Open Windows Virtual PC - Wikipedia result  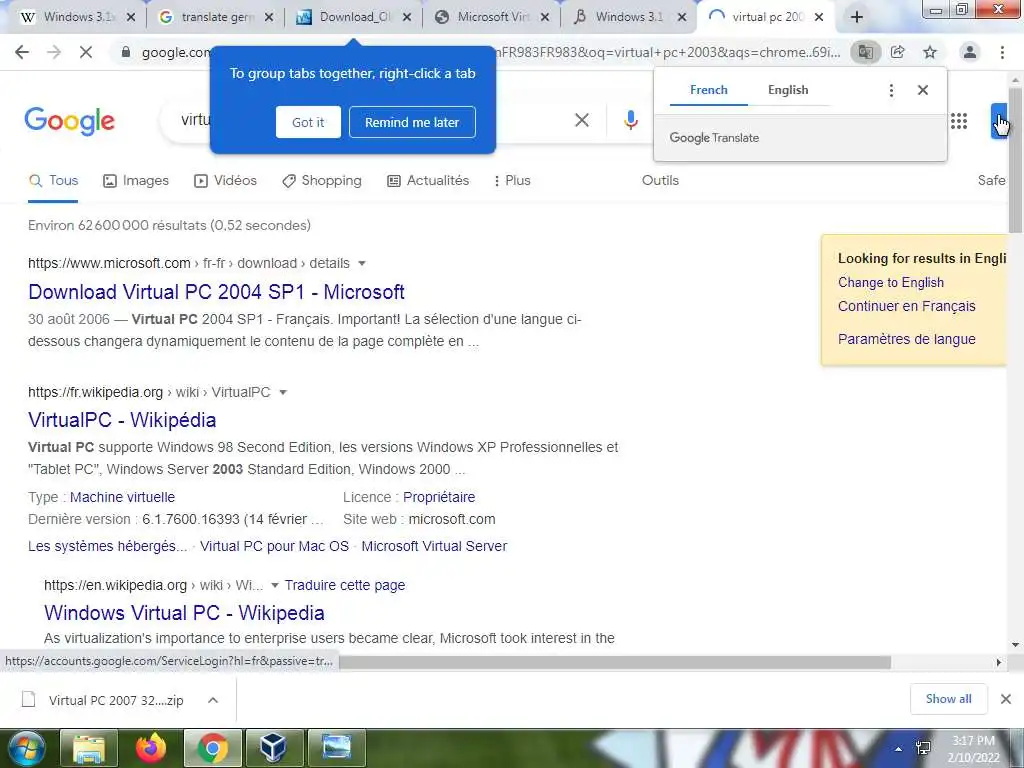tap(184, 613)
